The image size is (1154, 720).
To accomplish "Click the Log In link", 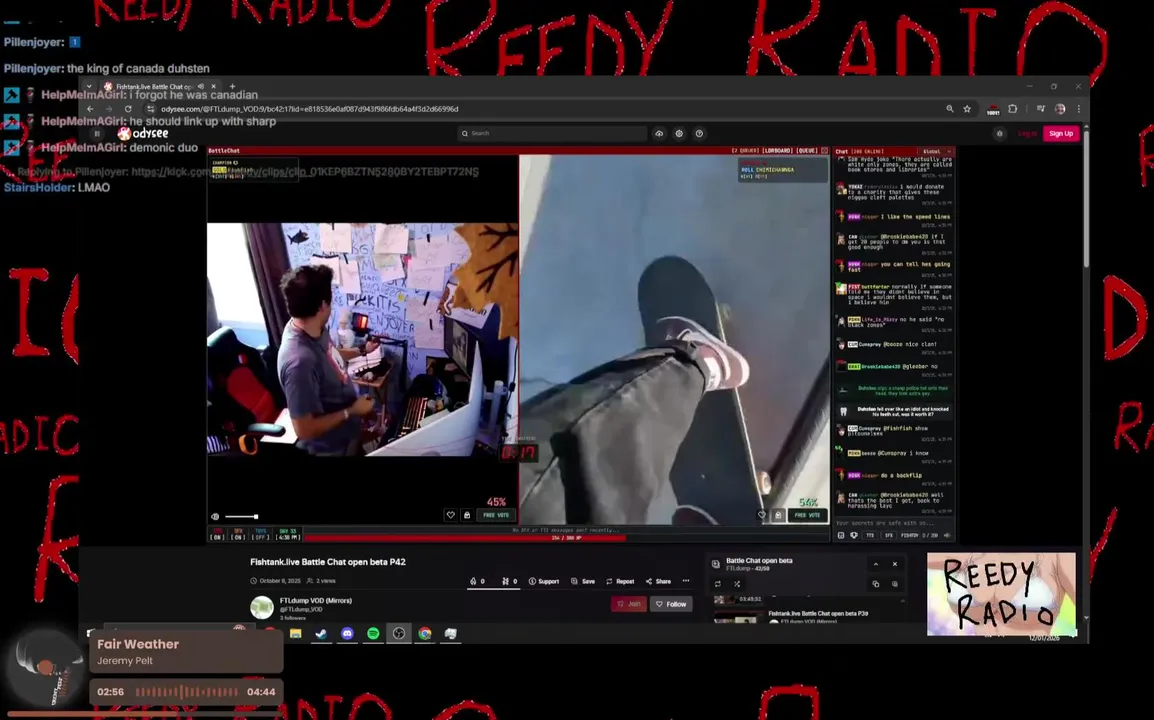I will point(1027,133).
